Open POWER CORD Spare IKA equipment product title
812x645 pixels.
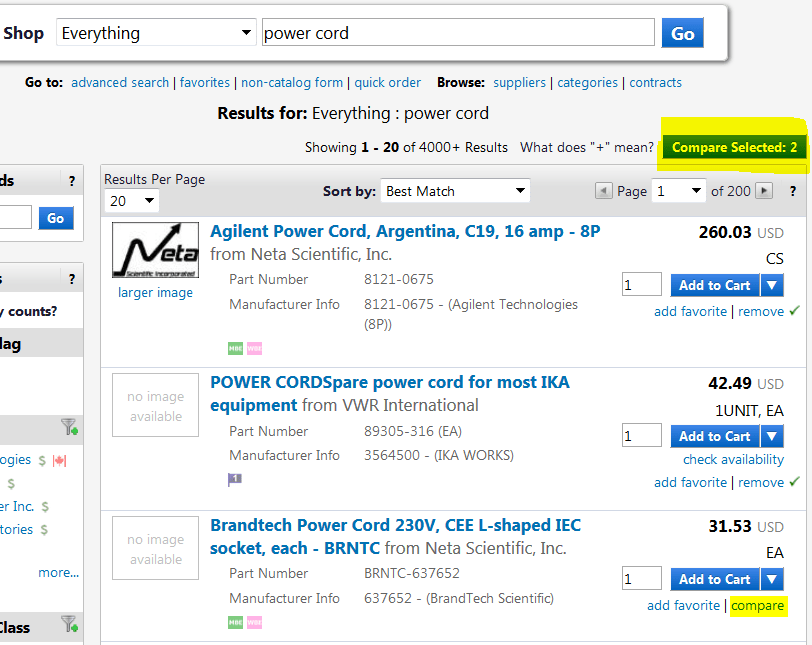click(389, 393)
